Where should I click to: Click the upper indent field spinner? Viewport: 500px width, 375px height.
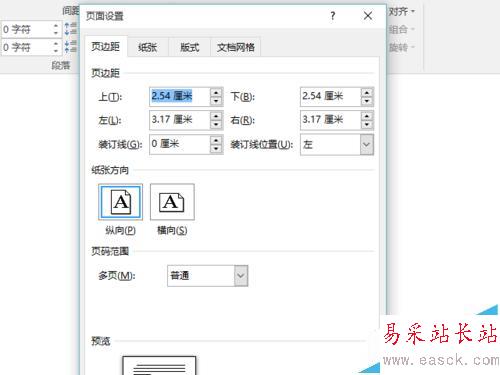click(56, 29)
